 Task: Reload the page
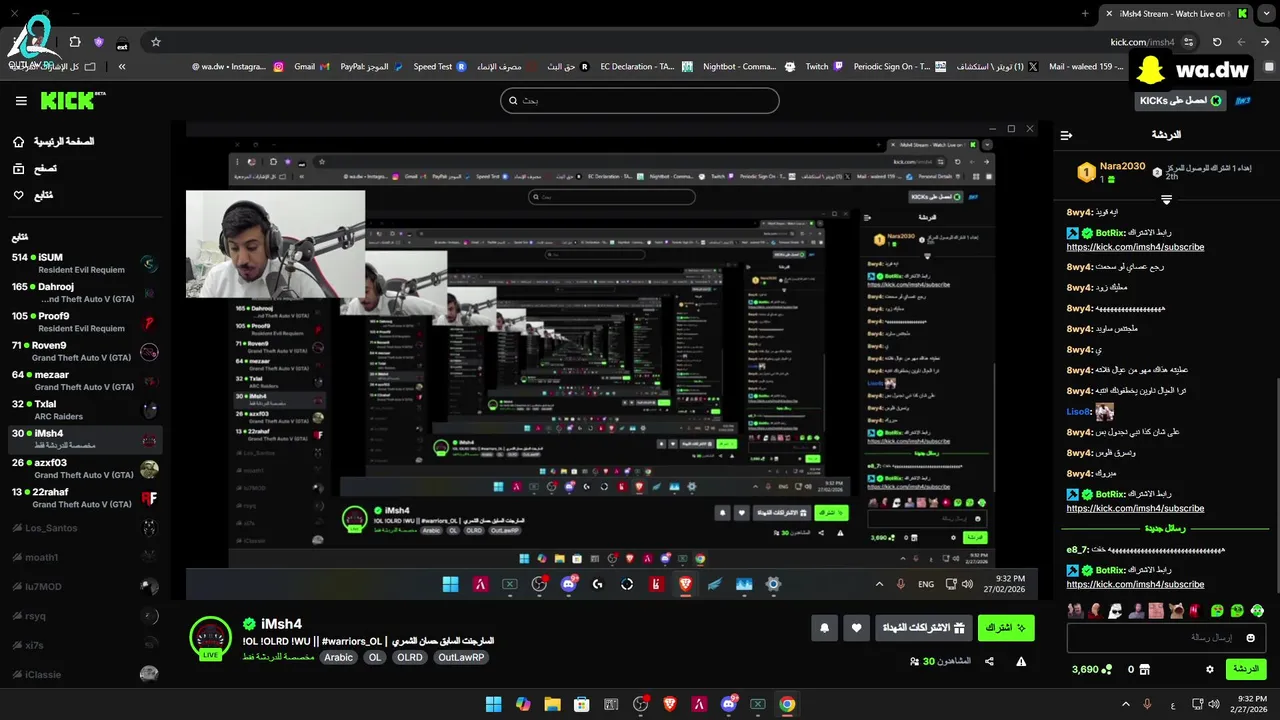1217,42
